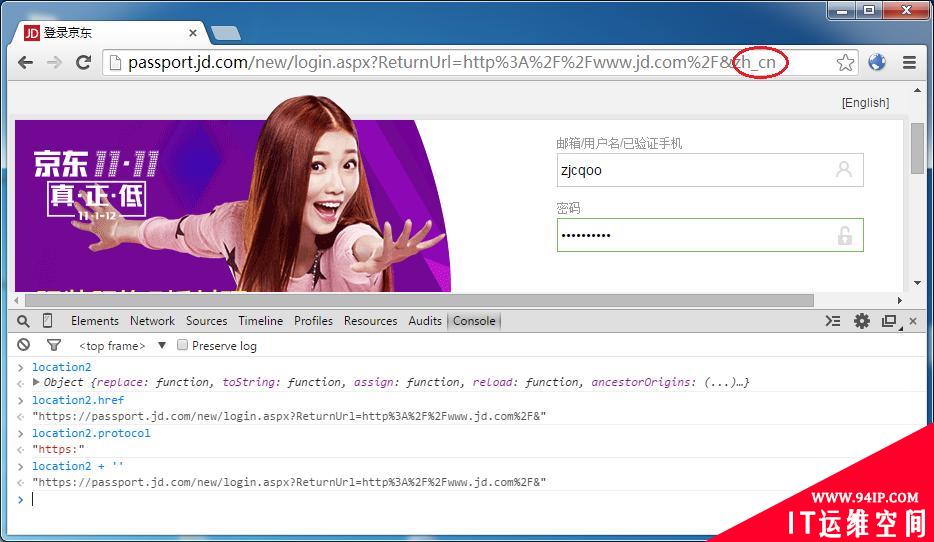This screenshot has width=934, height=542.
Task: Open the globe extension icon
Action: click(877, 62)
